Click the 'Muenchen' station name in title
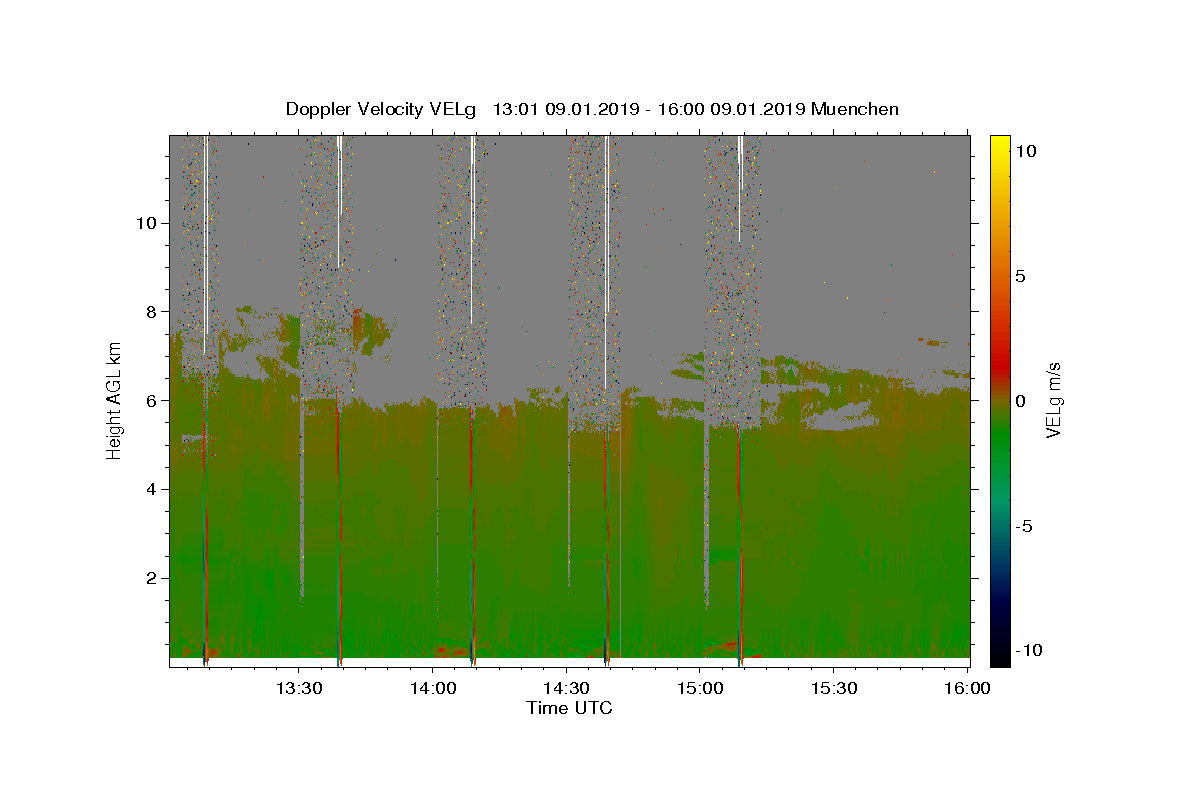Screen dimensions: 1200x800 pos(855,109)
